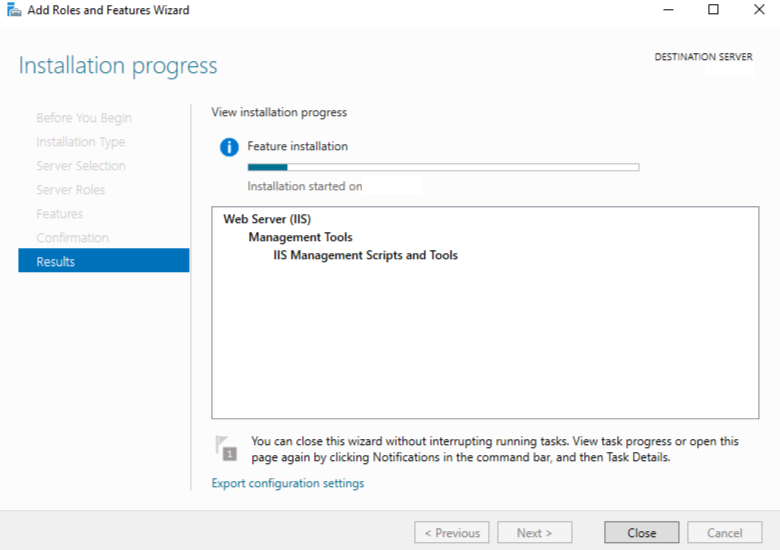Minimize the wizard window

point(668,9)
